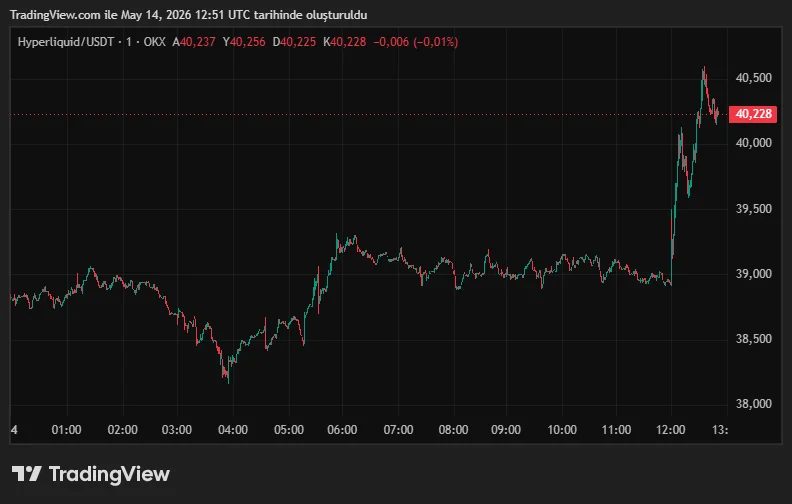Click the 05:00 time axis label
The width and height of the screenshot is (792, 504).
point(289,430)
